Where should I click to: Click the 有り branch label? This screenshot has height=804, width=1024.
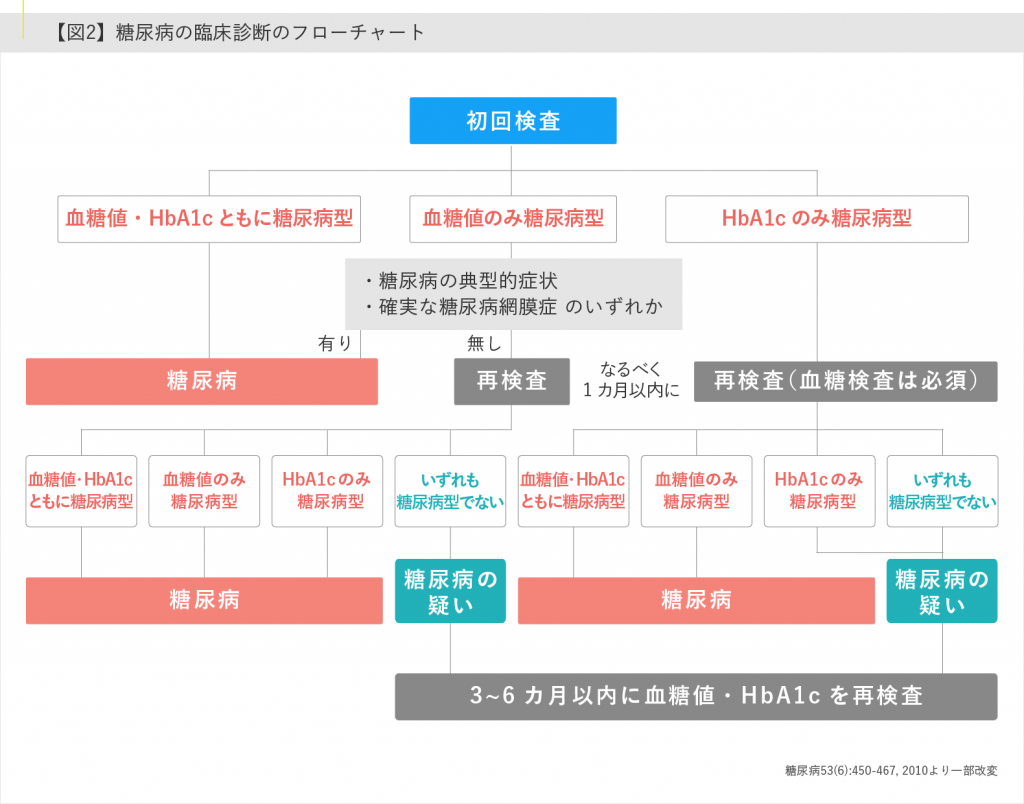click(335, 343)
